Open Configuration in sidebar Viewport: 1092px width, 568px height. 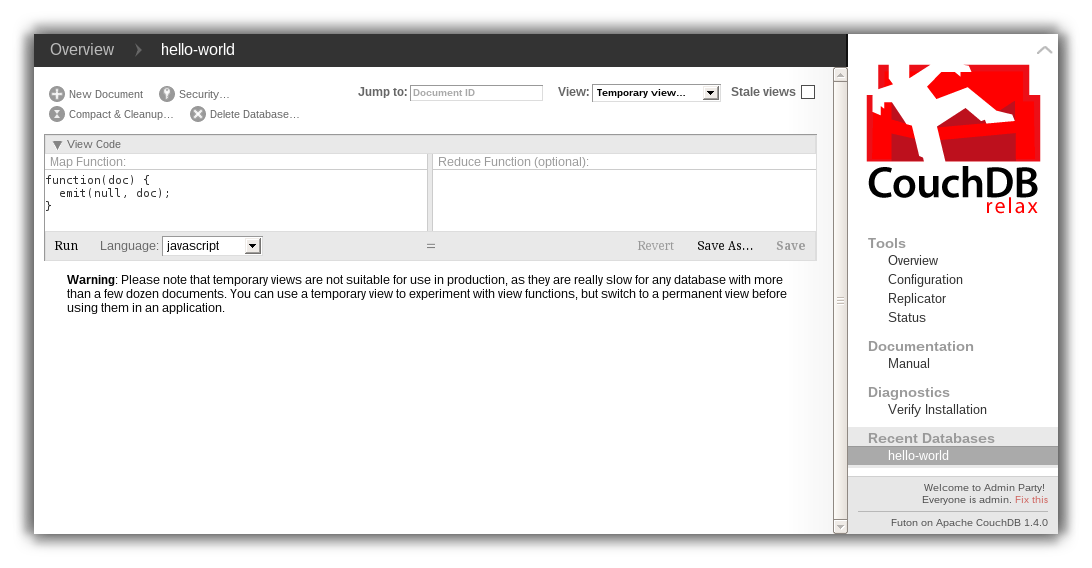(x=925, y=279)
